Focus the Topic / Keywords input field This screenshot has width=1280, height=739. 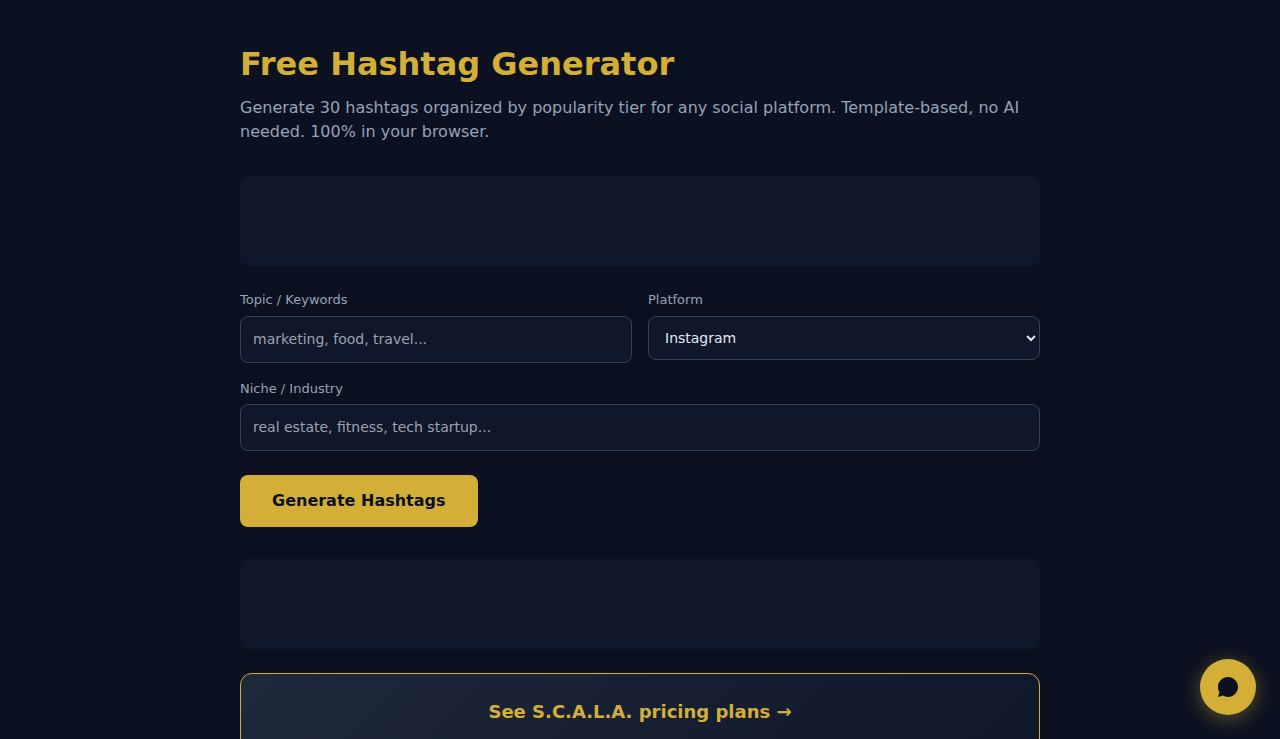[x=436, y=339]
